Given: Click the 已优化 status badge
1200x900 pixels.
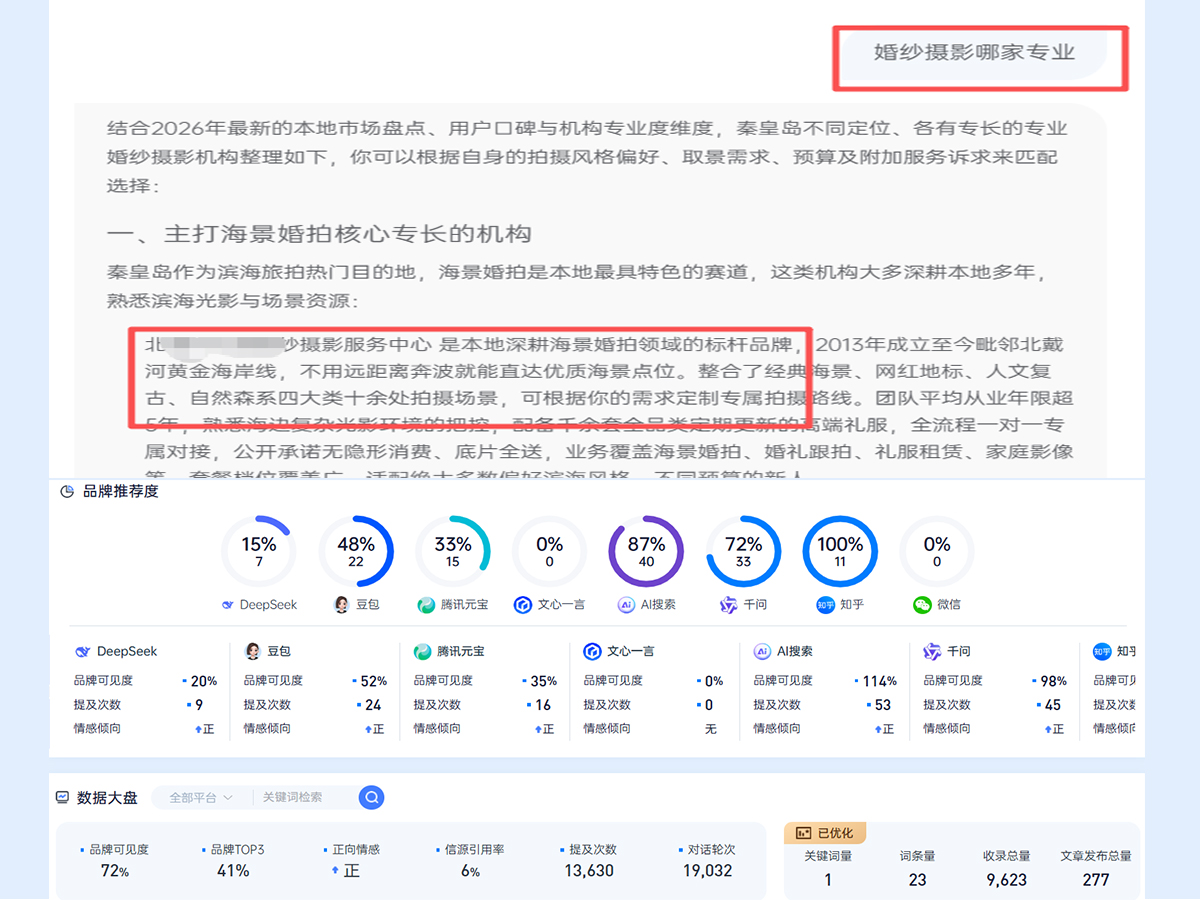Looking at the screenshot, I should 826,833.
